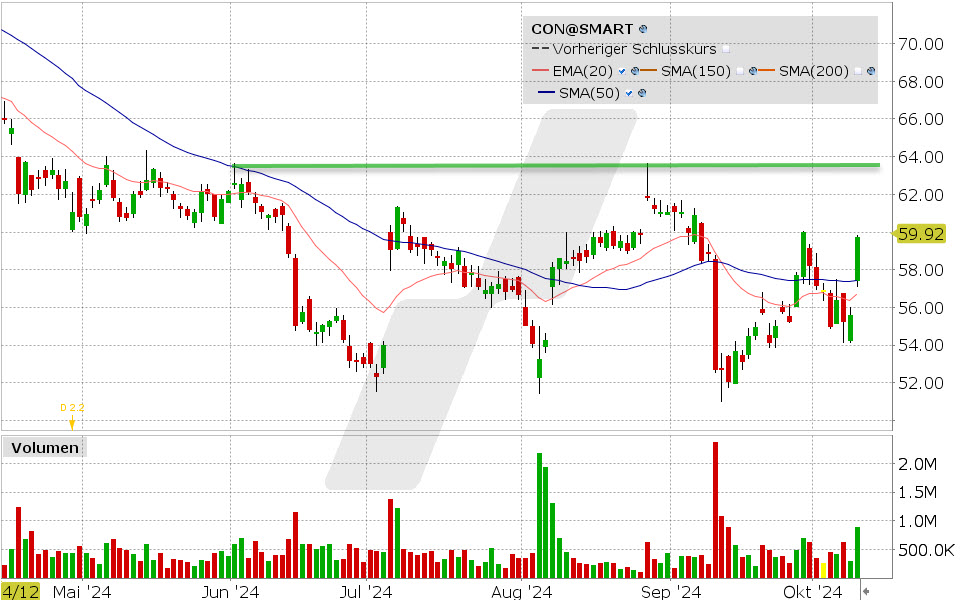Uncheck the SMA(50) checkbox
The image size is (960, 600).
click(x=629, y=93)
